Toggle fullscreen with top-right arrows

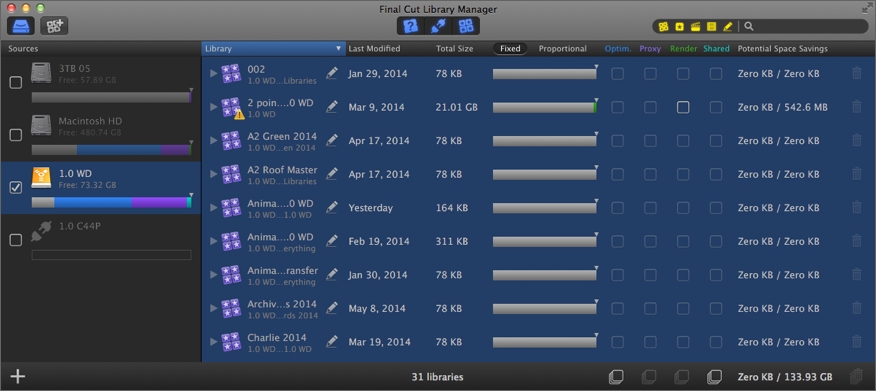(867, 8)
